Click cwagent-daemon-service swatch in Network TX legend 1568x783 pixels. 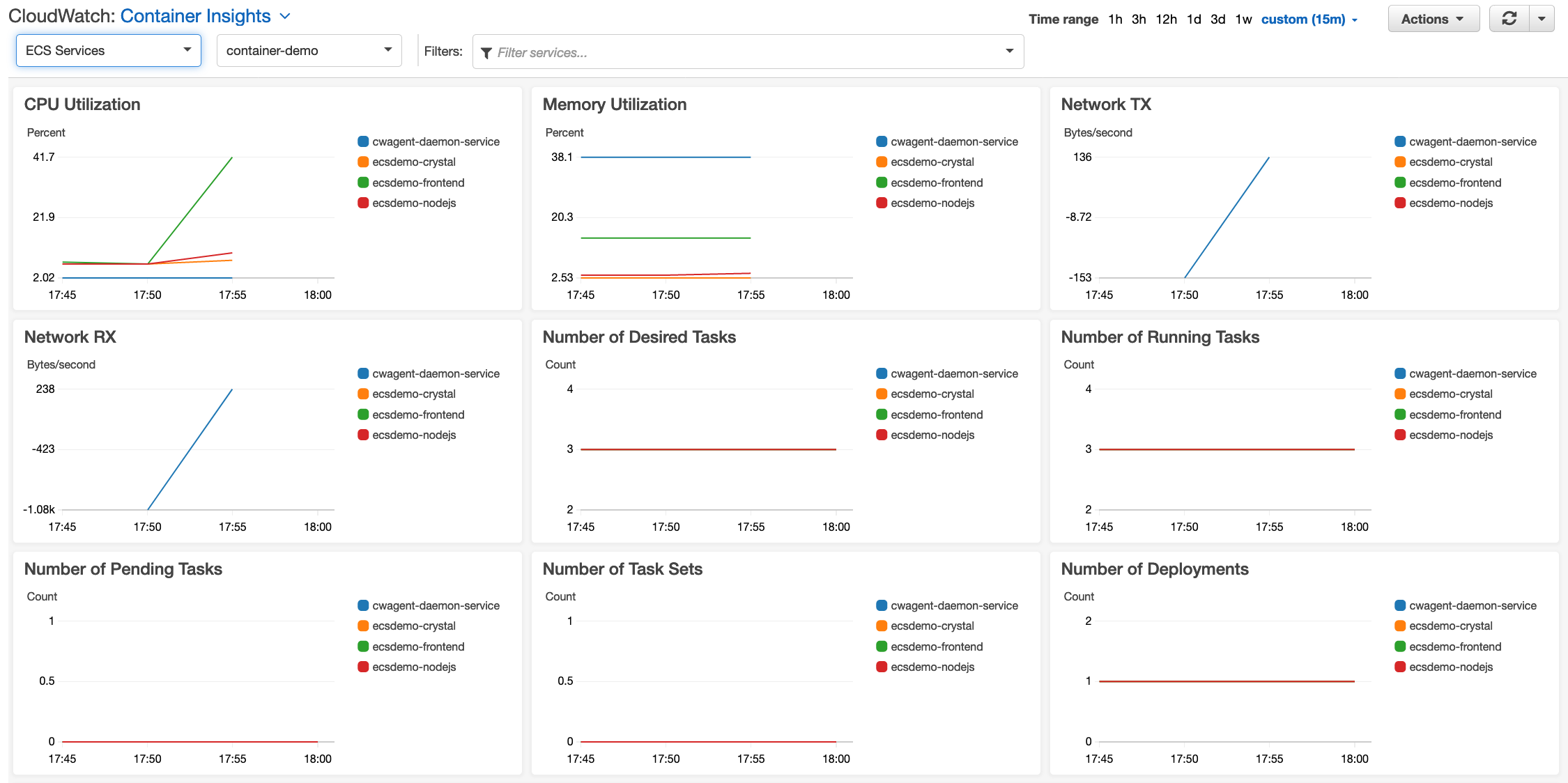coord(1400,141)
